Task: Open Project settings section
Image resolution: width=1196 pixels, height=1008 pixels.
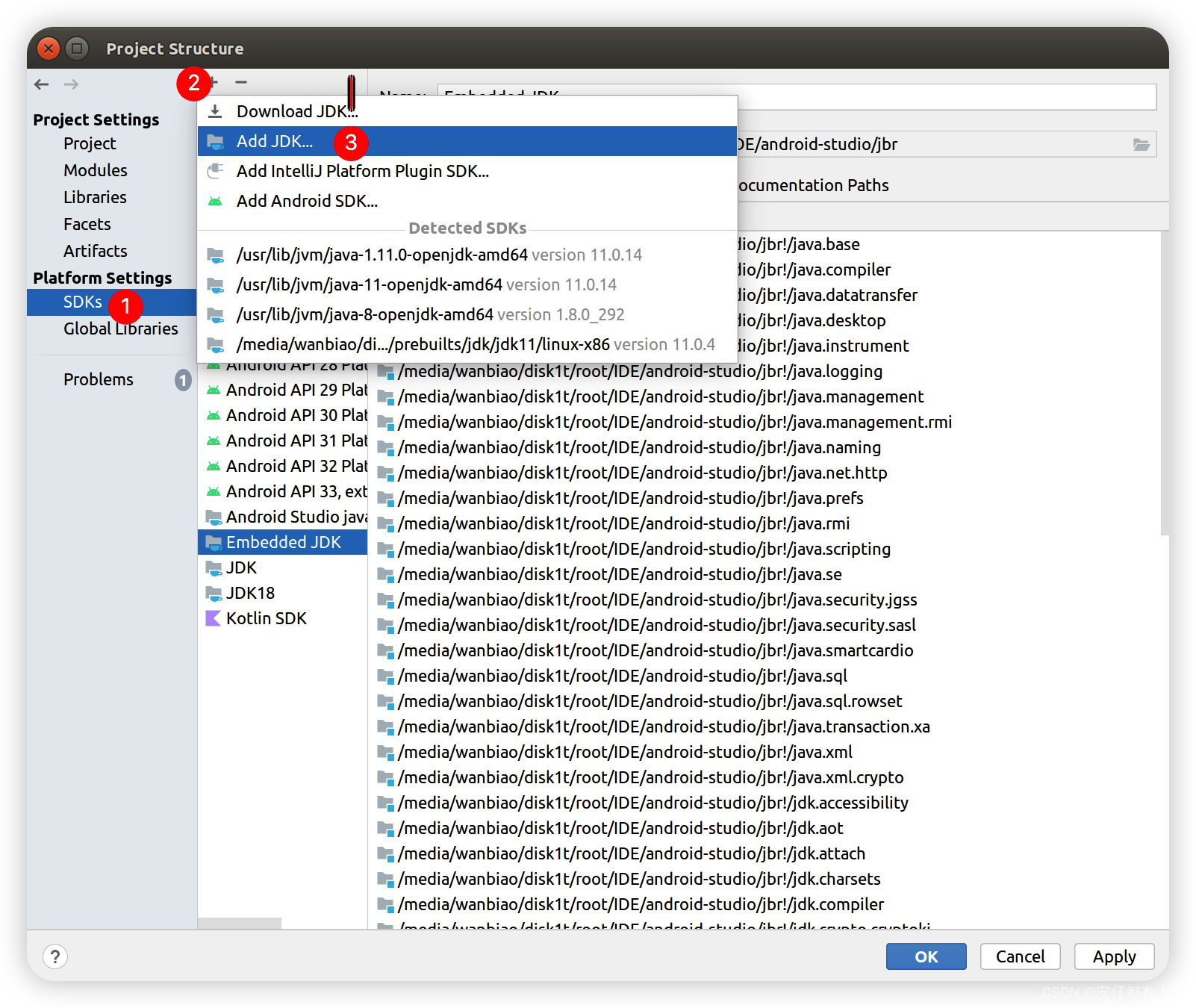Action: [x=90, y=143]
